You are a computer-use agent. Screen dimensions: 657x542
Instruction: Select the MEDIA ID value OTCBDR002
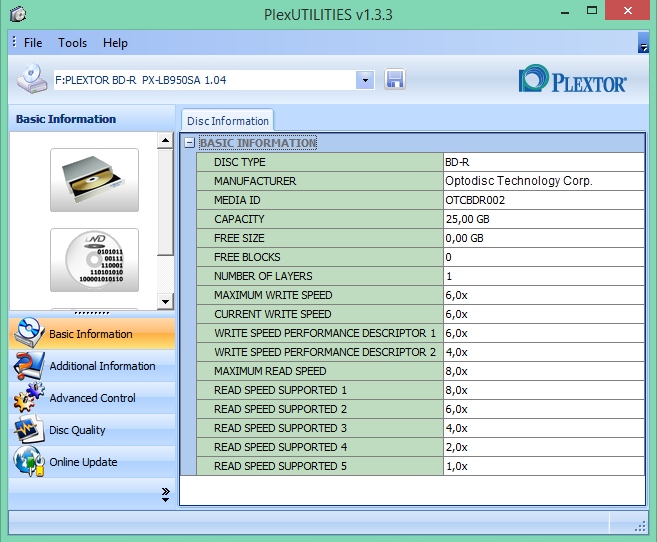(475, 200)
